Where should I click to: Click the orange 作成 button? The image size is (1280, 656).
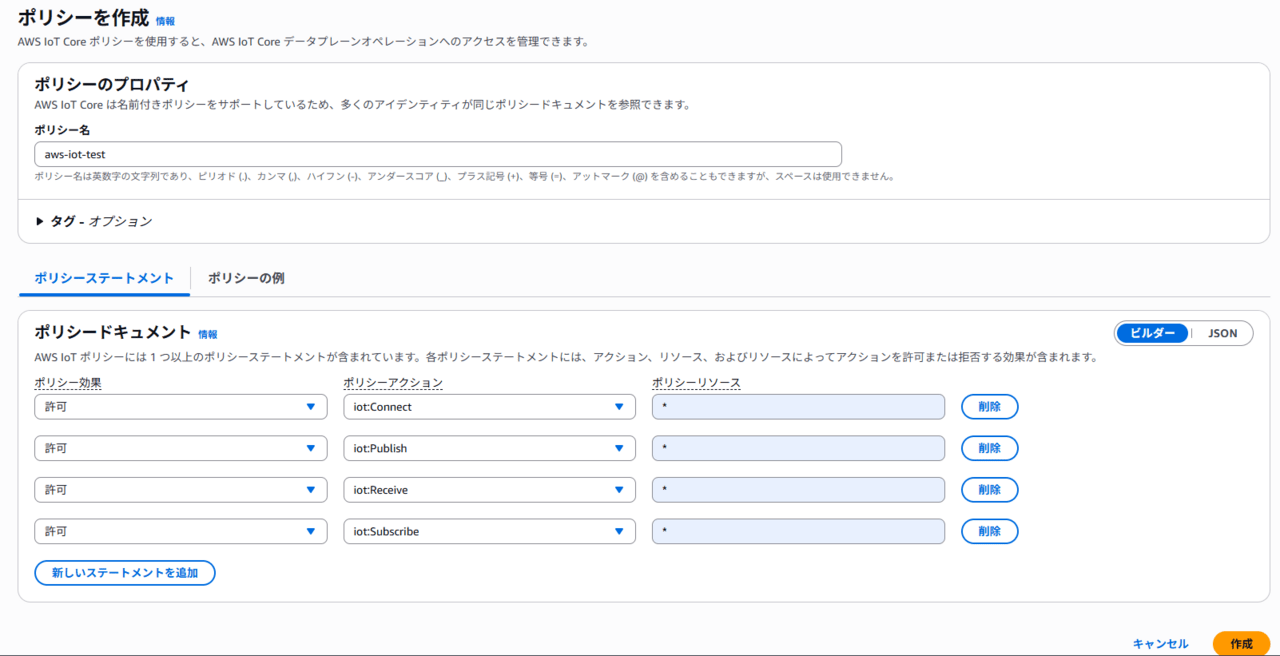coord(1241,644)
